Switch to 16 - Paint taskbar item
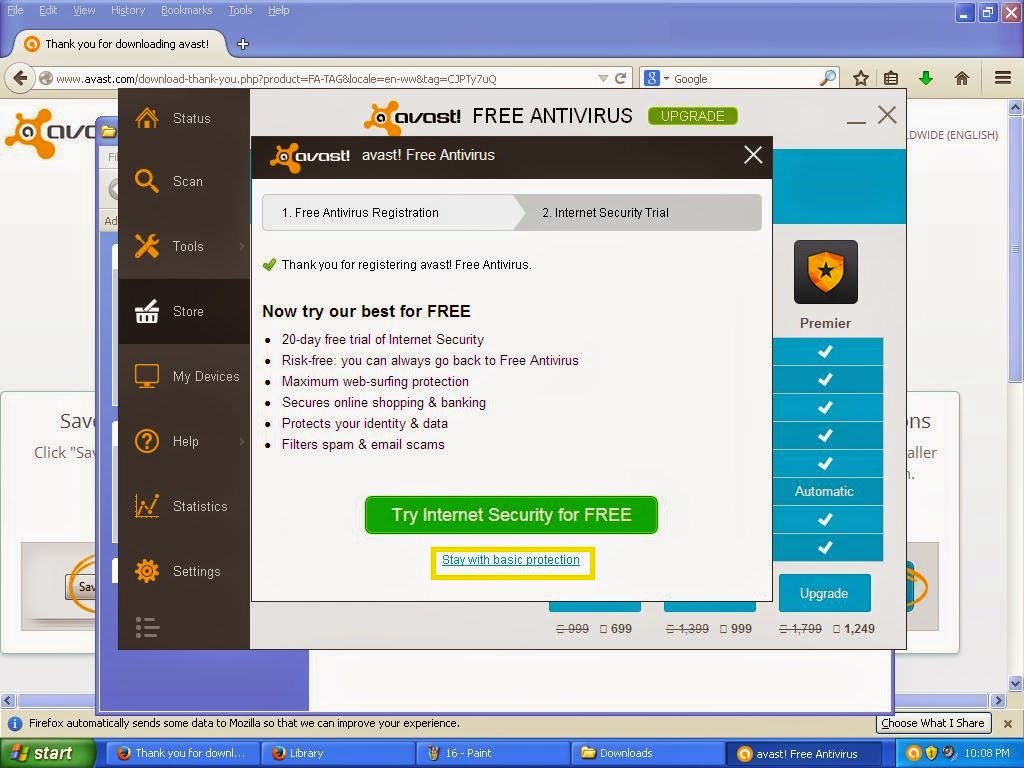This screenshot has width=1024, height=768. pyautogui.click(x=492, y=753)
